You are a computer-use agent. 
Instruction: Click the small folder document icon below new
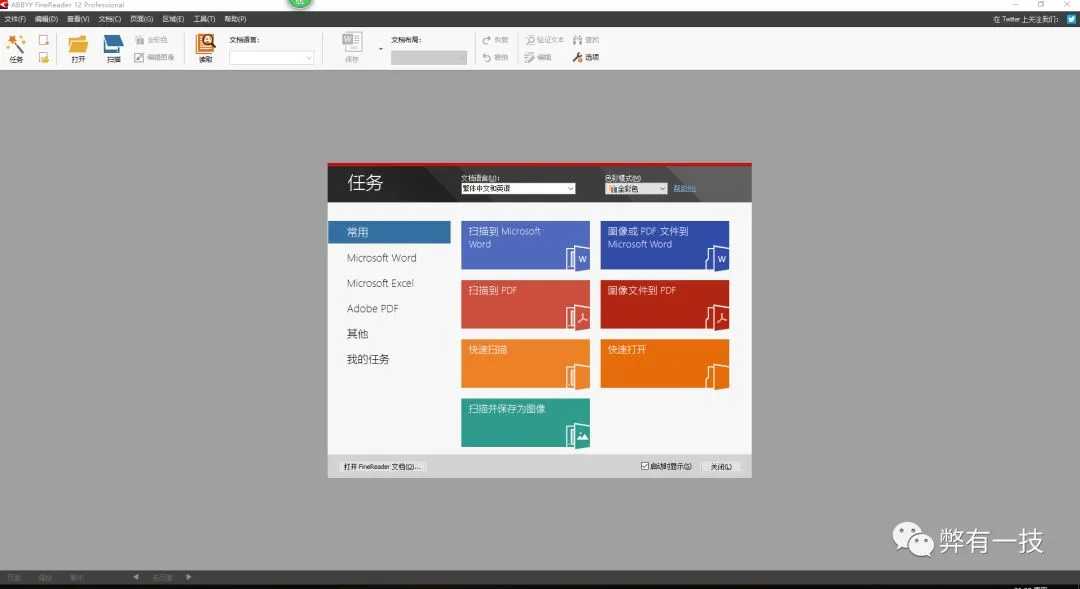pyautogui.click(x=43, y=58)
